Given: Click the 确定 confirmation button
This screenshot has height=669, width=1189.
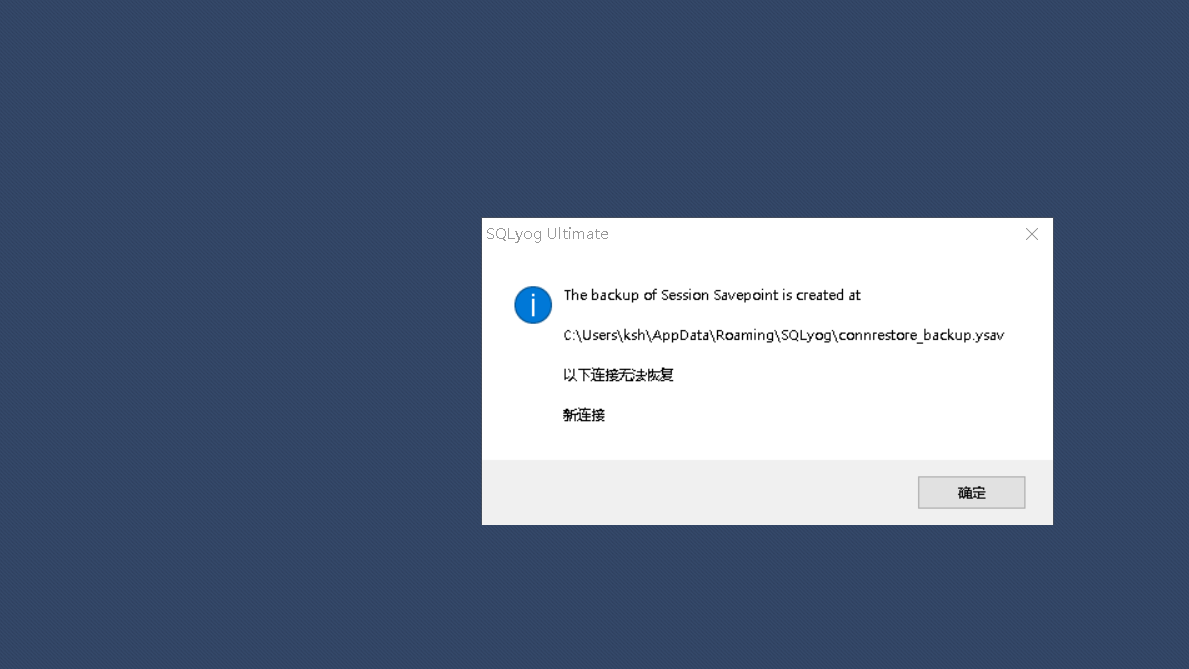Looking at the screenshot, I should pos(971,492).
